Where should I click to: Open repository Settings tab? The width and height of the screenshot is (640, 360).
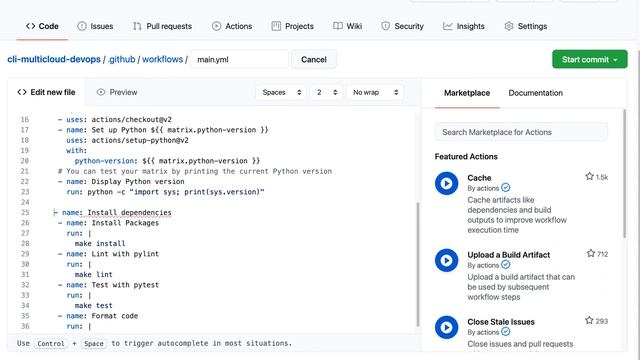(526, 26)
